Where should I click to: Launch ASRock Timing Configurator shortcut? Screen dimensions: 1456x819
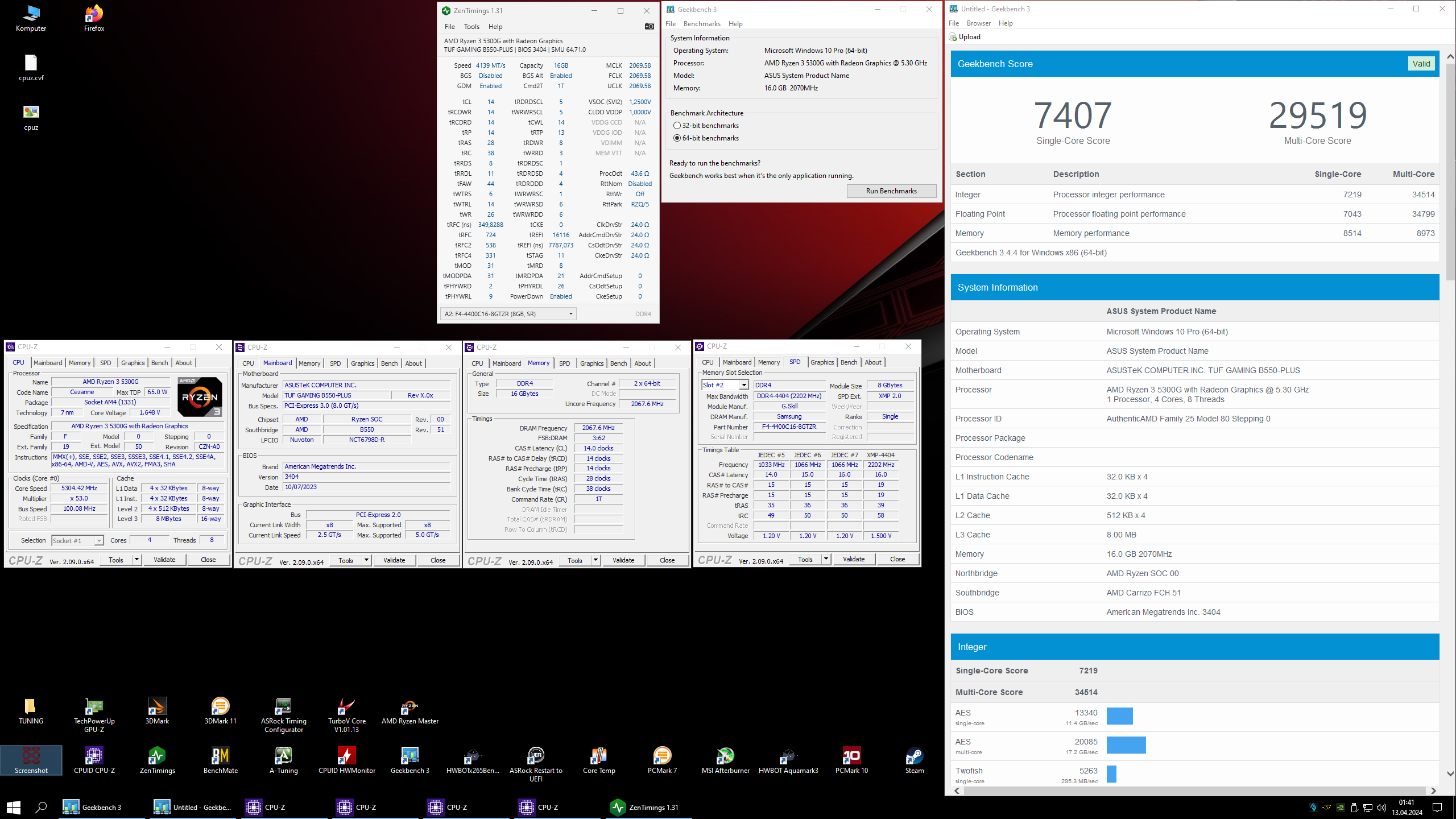[x=283, y=715]
